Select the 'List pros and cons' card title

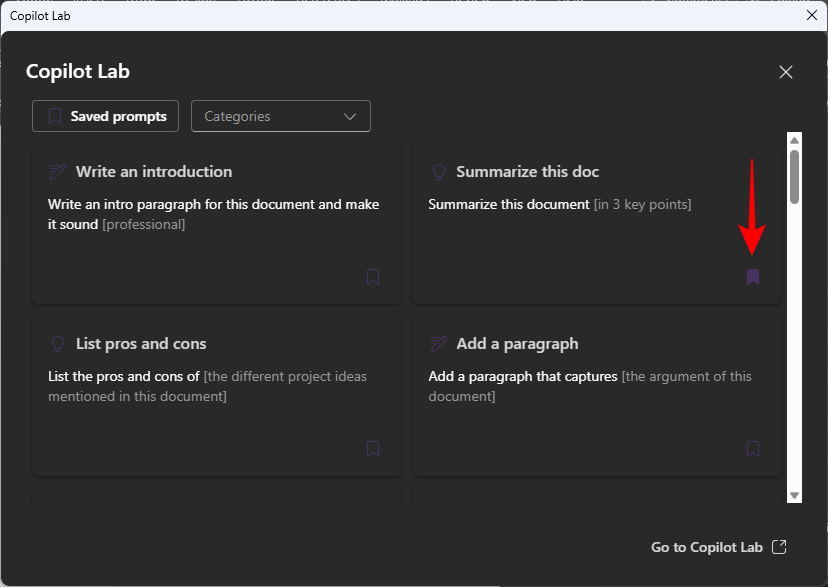click(x=141, y=344)
